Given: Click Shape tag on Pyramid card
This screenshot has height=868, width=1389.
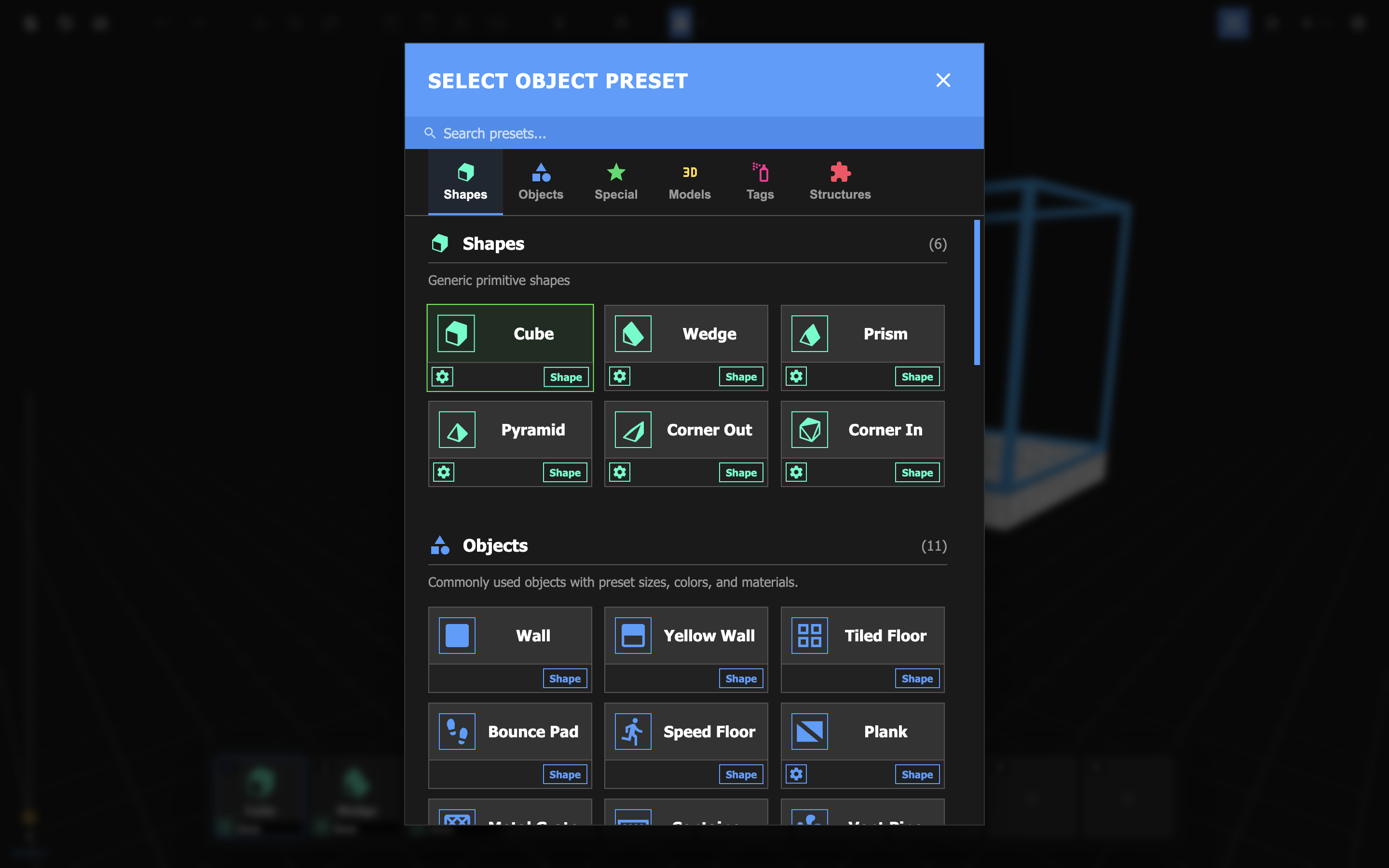Looking at the screenshot, I should [565, 473].
